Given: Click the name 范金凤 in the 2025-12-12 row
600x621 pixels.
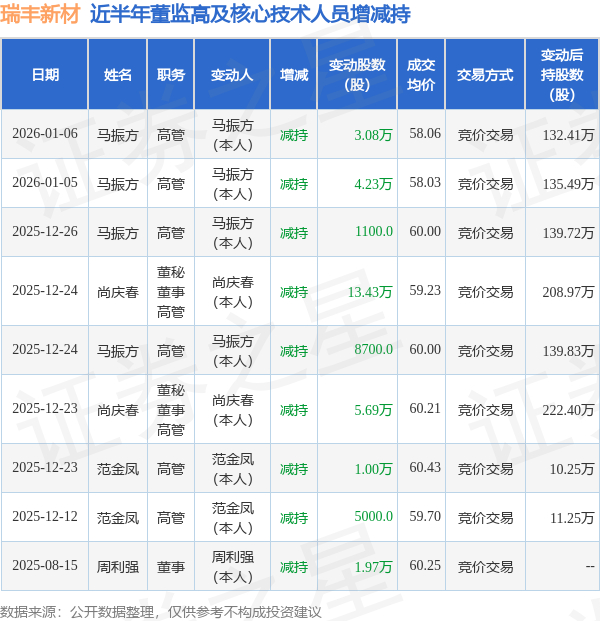Looking at the screenshot, I should [x=118, y=518].
